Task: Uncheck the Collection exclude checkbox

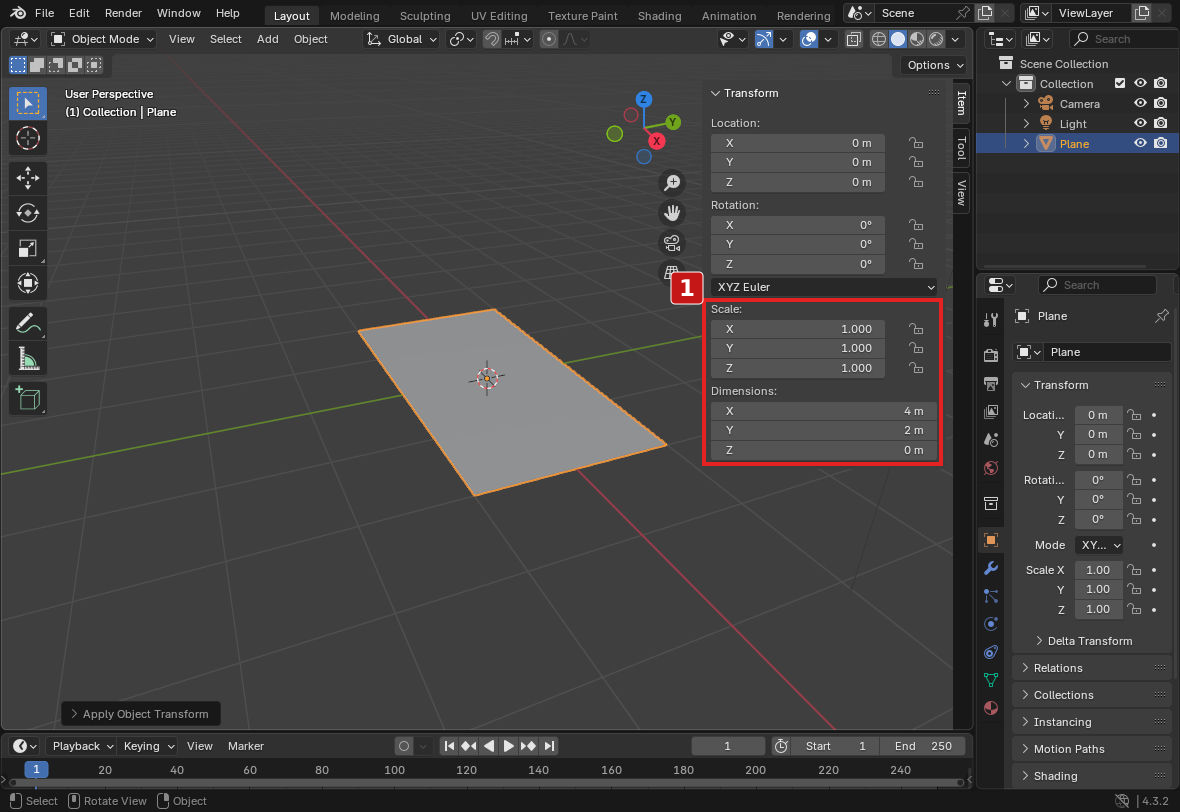Action: 1120,84
